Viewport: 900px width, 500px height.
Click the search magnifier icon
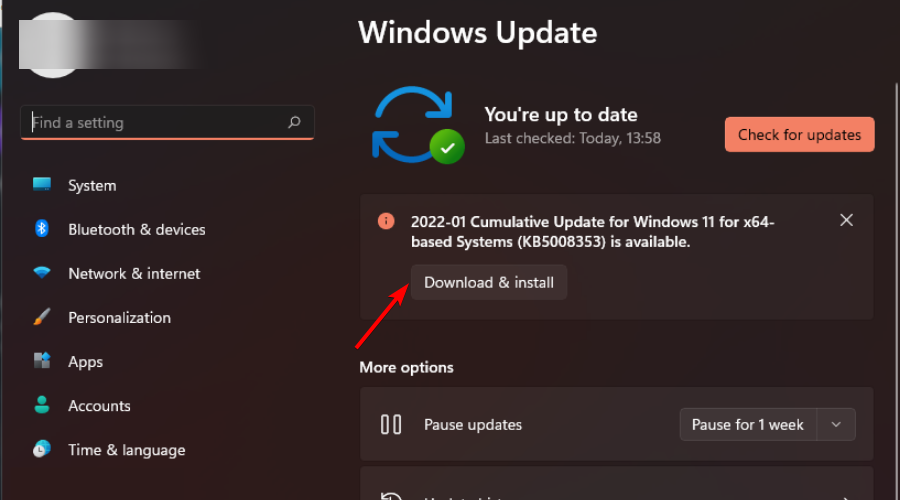(x=294, y=123)
